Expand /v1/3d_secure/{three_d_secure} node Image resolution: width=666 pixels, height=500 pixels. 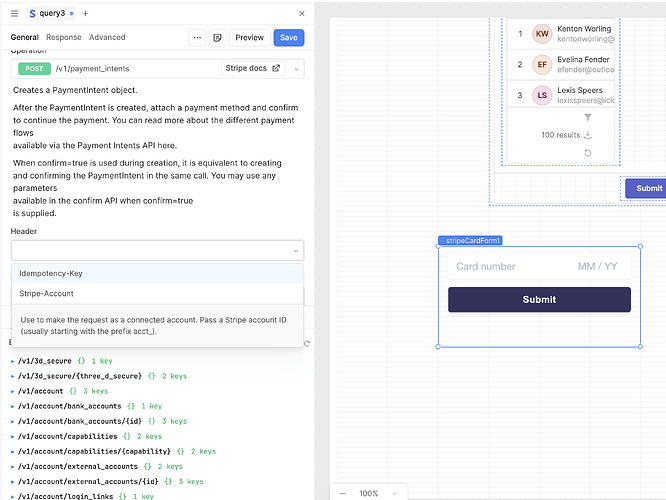pyautogui.click(x=12, y=376)
